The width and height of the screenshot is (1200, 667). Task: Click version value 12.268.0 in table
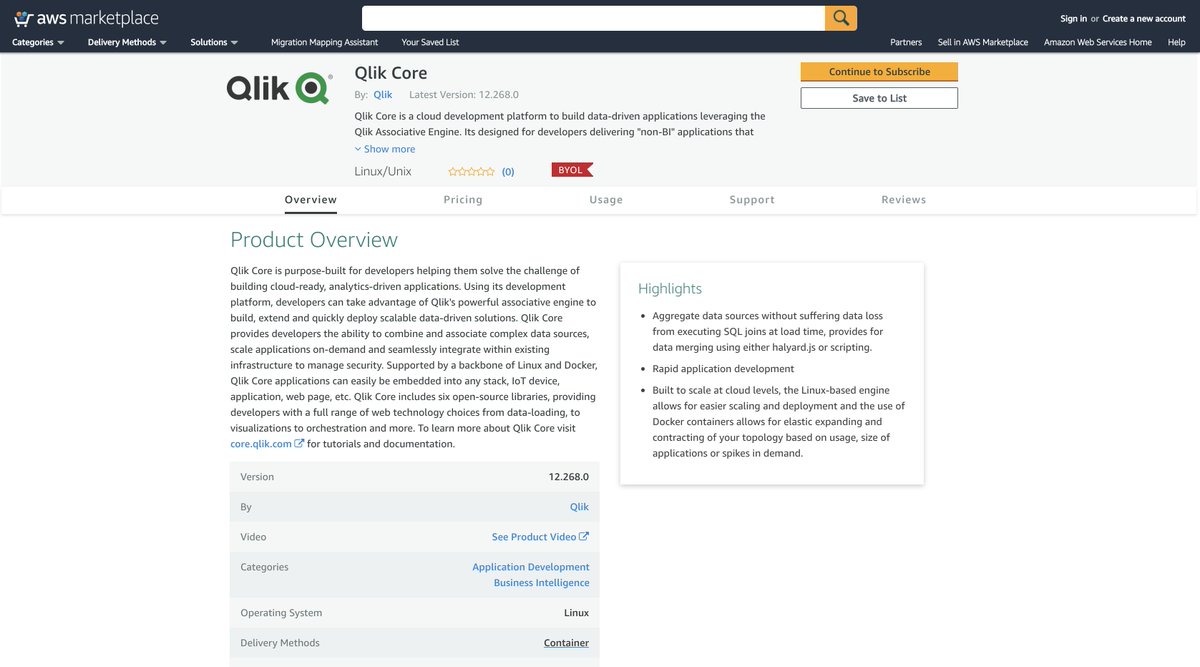point(569,477)
